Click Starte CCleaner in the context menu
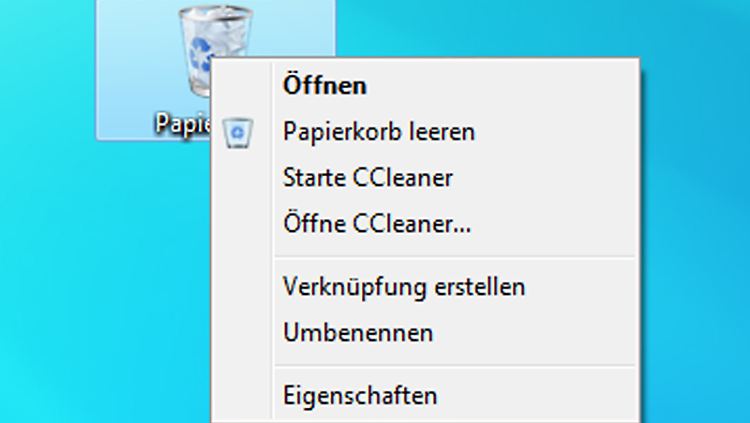 [368, 178]
